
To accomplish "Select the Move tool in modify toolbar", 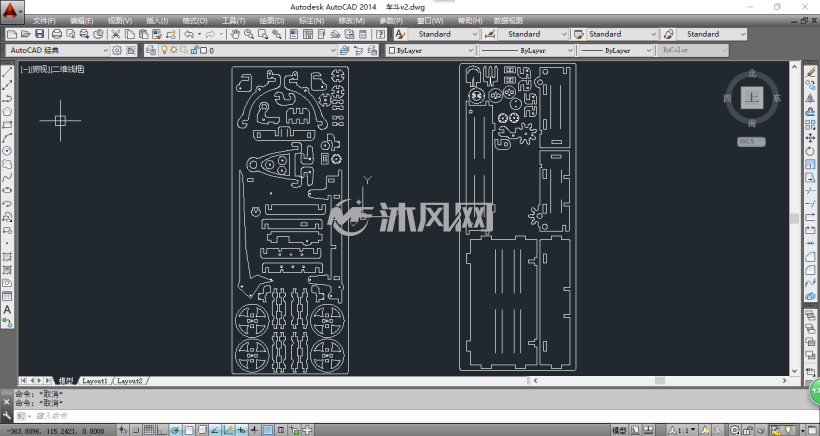I will (x=810, y=137).
